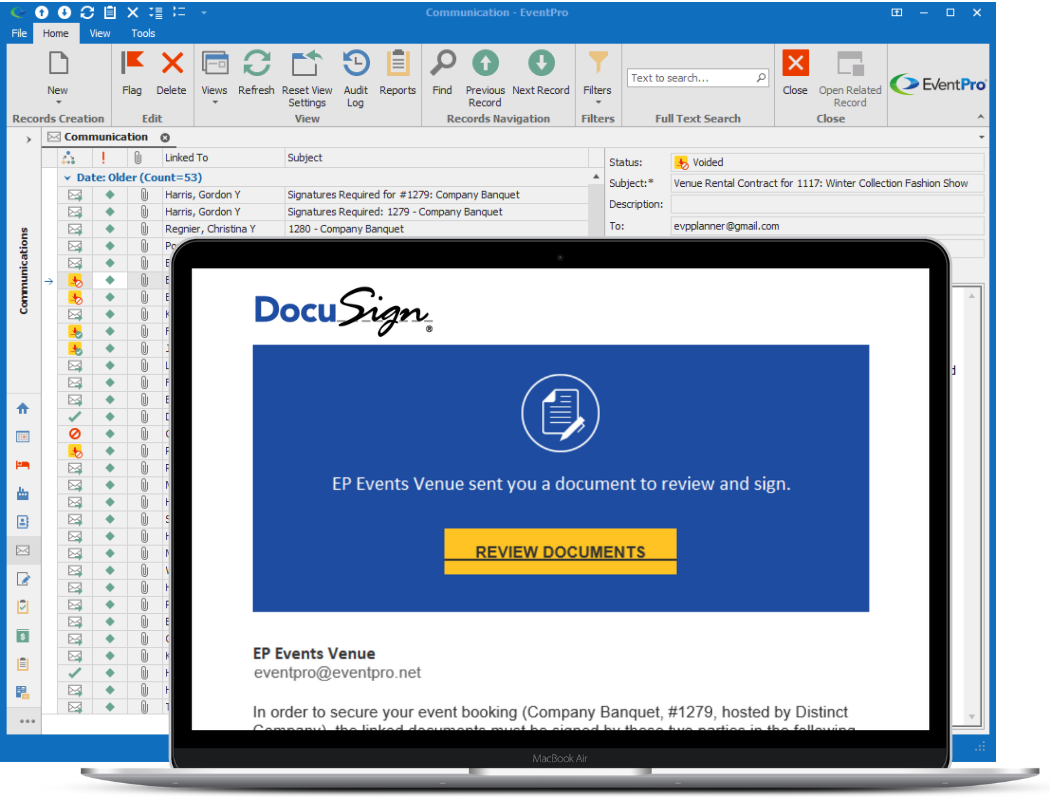The image size is (1050, 801).
Task: Select row 'Signatures Required for #1279: Company Banquet'
Action: 323,195
